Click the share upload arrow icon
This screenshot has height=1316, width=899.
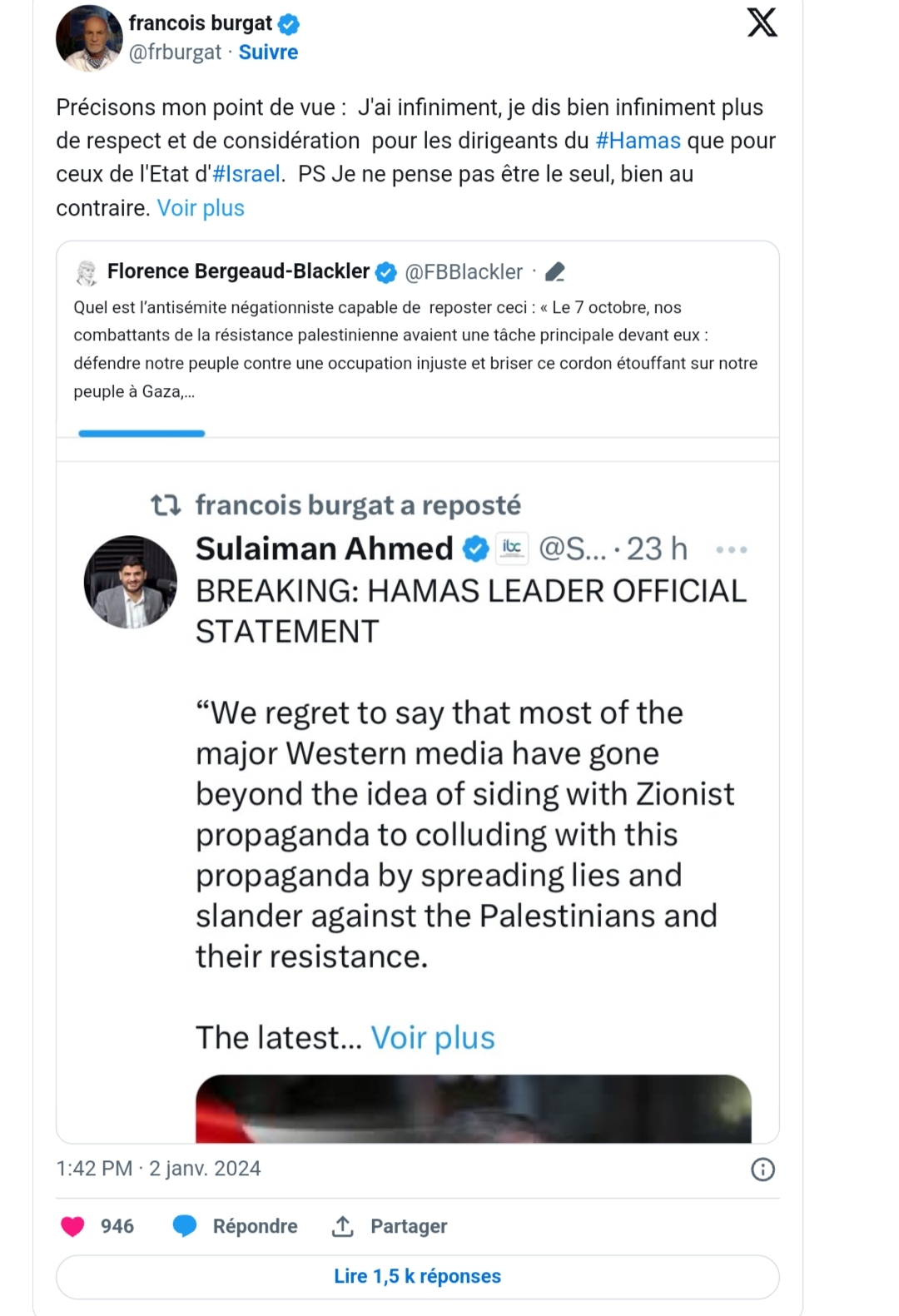tap(343, 1226)
